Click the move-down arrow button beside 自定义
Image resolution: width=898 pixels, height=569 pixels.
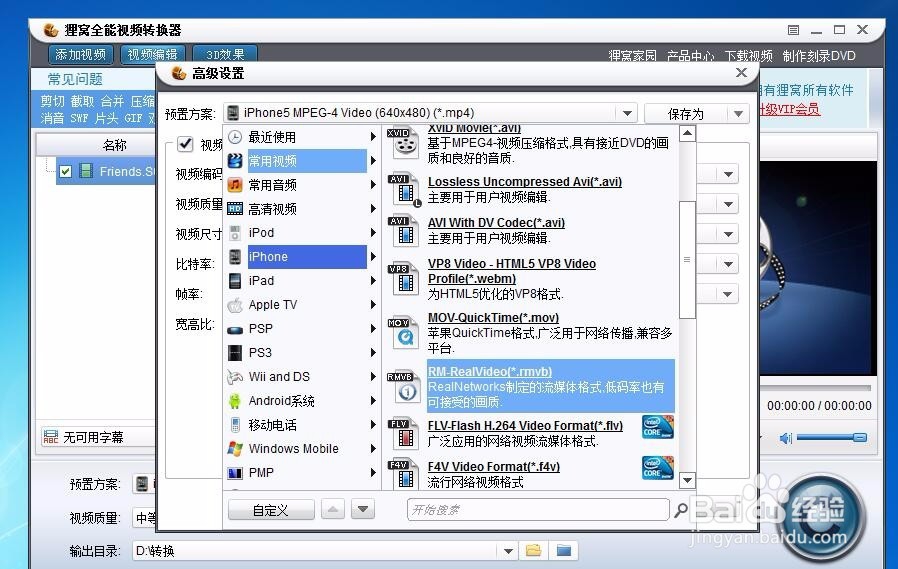pyautogui.click(x=363, y=509)
